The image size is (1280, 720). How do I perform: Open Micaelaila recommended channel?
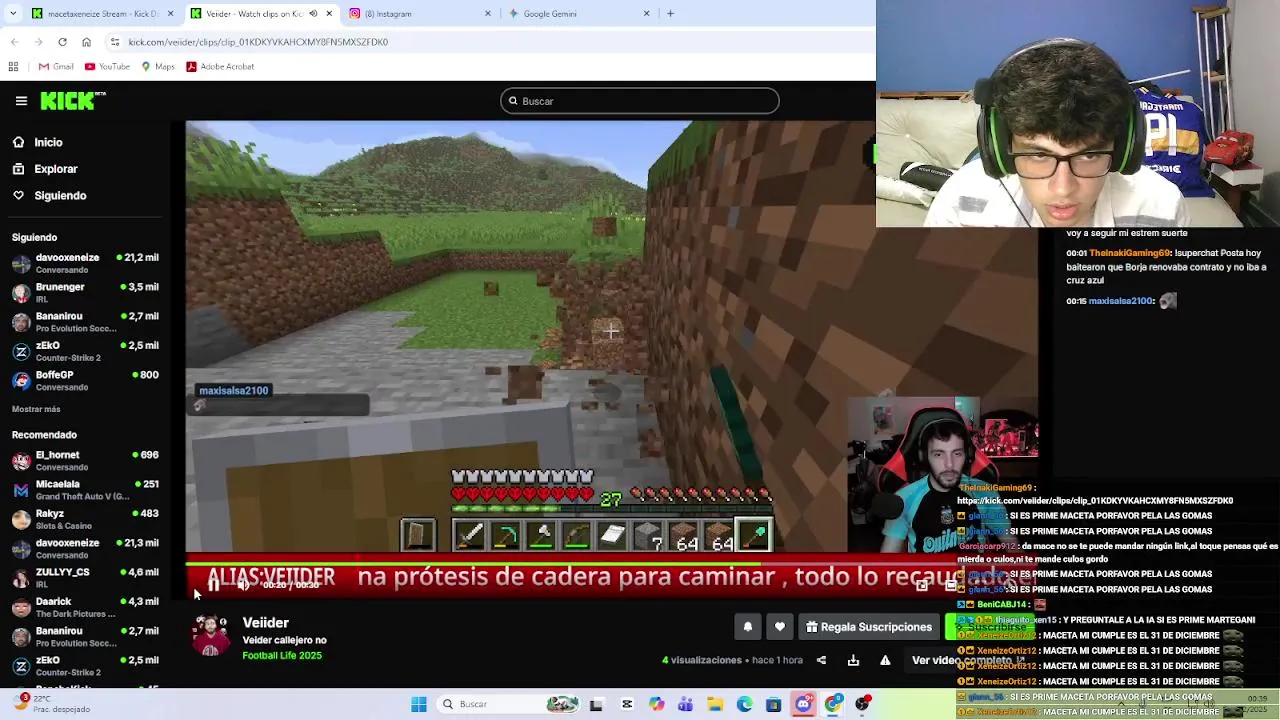[x=85, y=490]
